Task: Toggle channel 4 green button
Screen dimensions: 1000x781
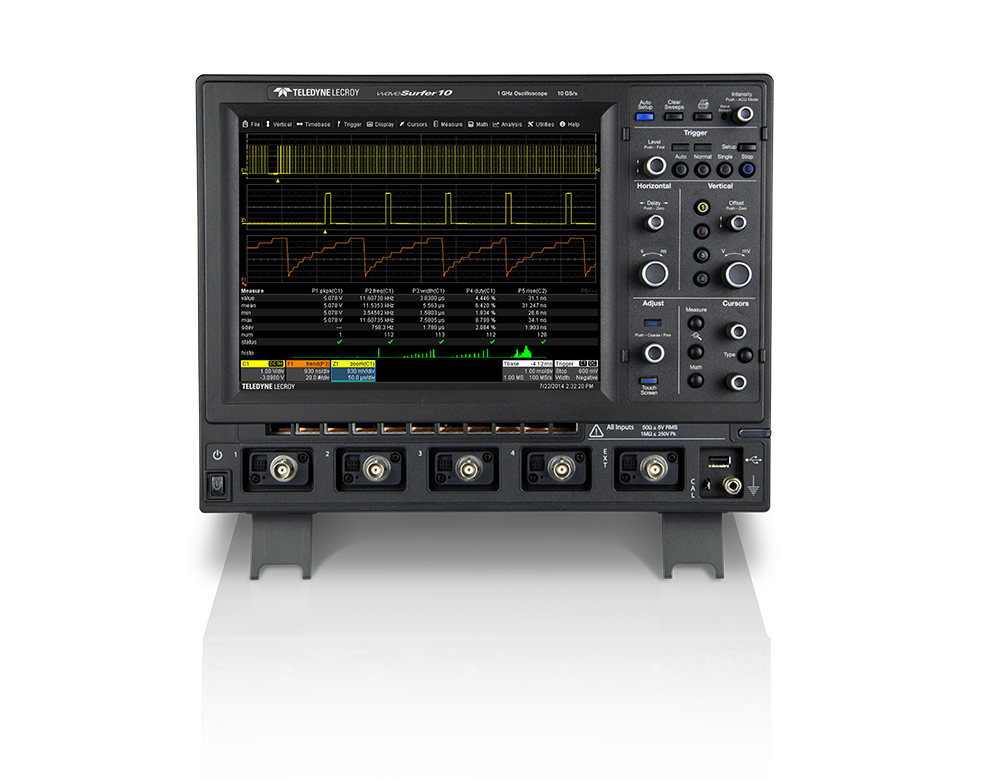Action: [x=702, y=278]
